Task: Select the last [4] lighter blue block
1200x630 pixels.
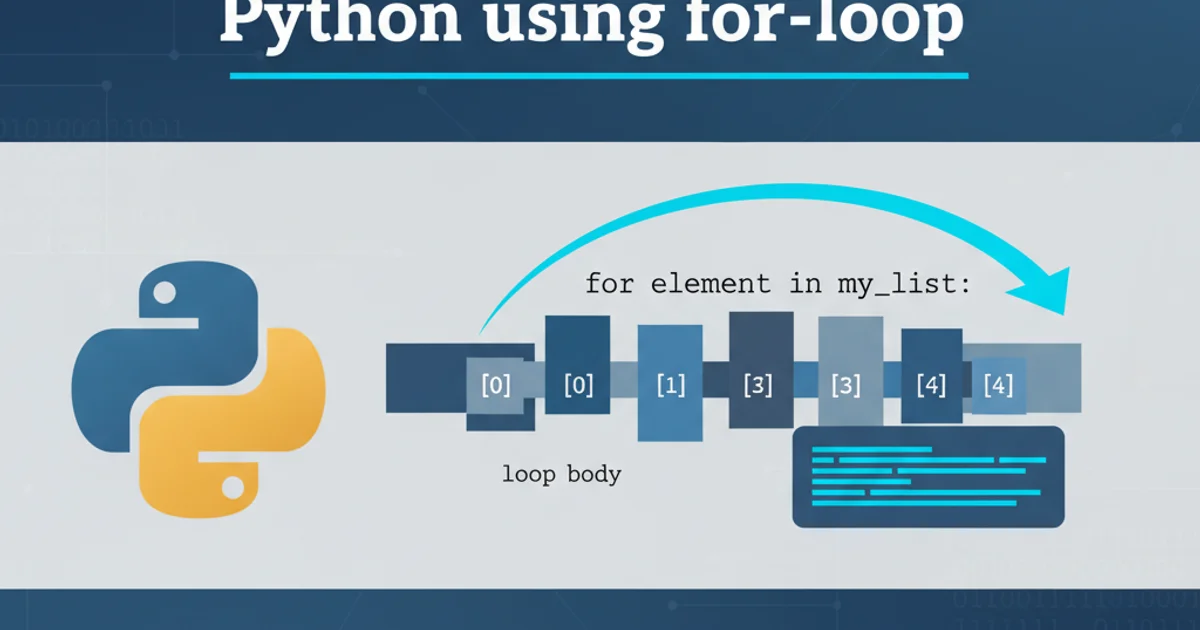Action: coord(999,385)
